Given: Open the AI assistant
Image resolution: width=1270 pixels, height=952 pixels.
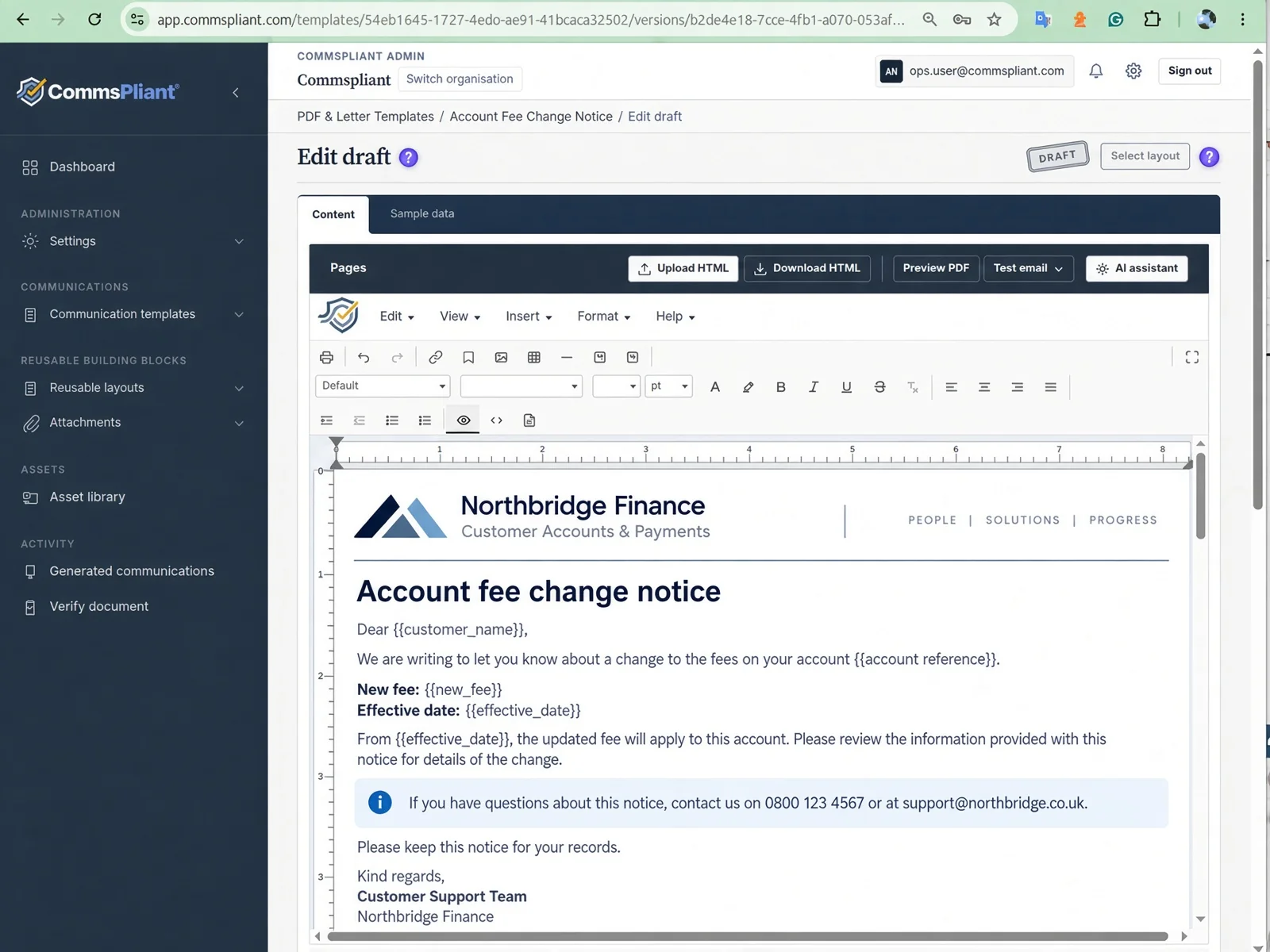Looking at the screenshot, I should 1137,268.
